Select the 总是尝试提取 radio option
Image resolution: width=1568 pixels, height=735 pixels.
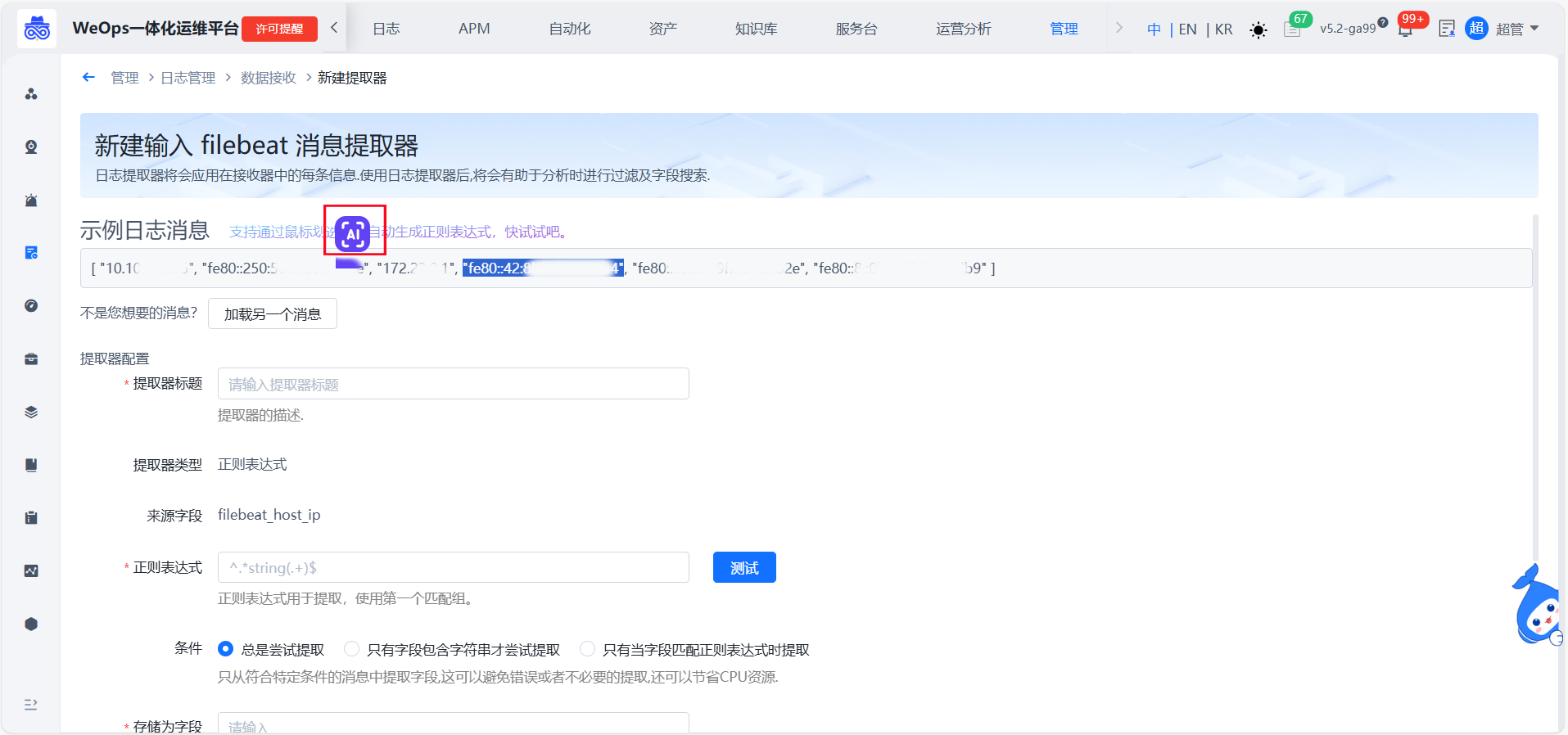point(225,649)
